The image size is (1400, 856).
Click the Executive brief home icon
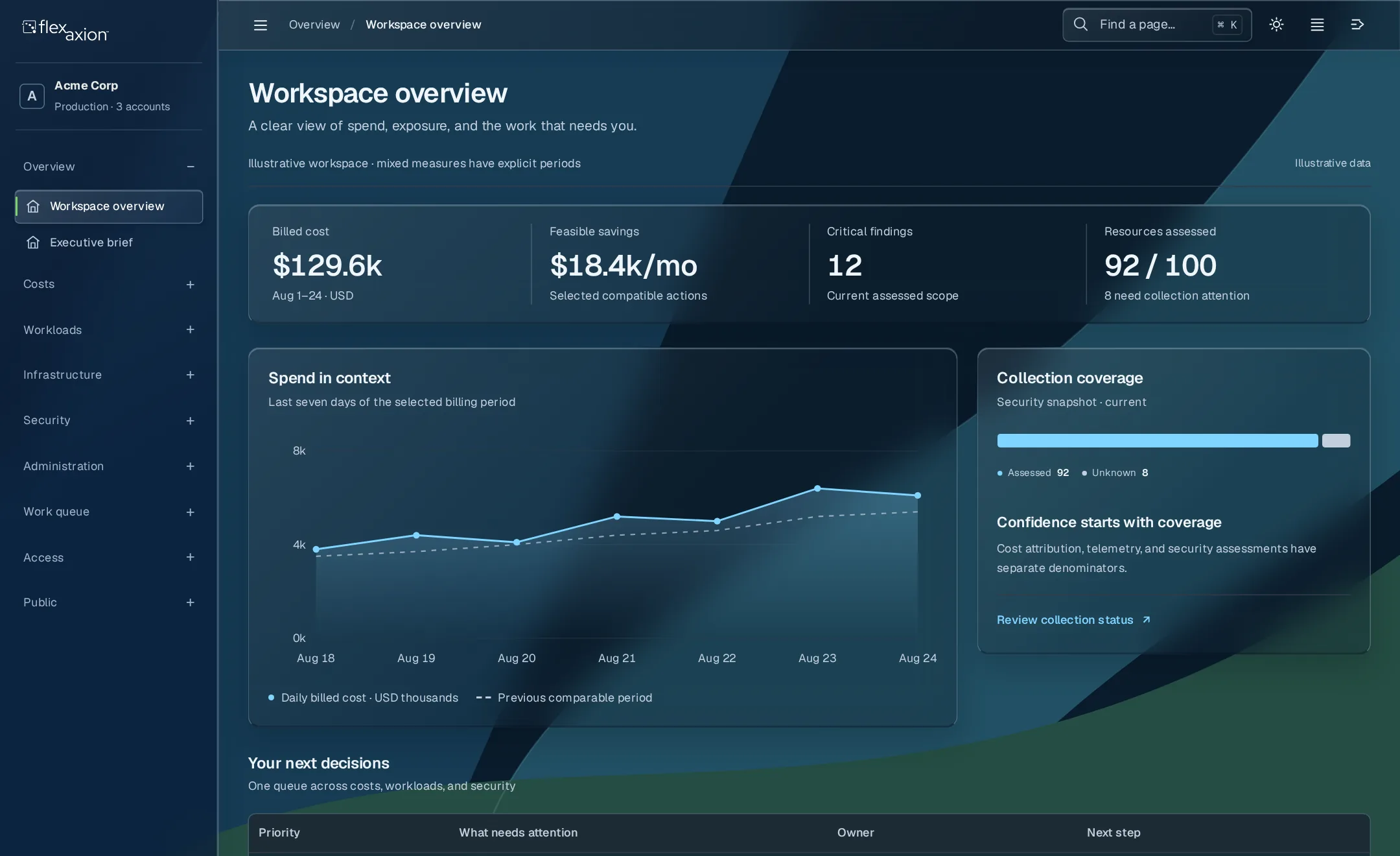(33, 243)
